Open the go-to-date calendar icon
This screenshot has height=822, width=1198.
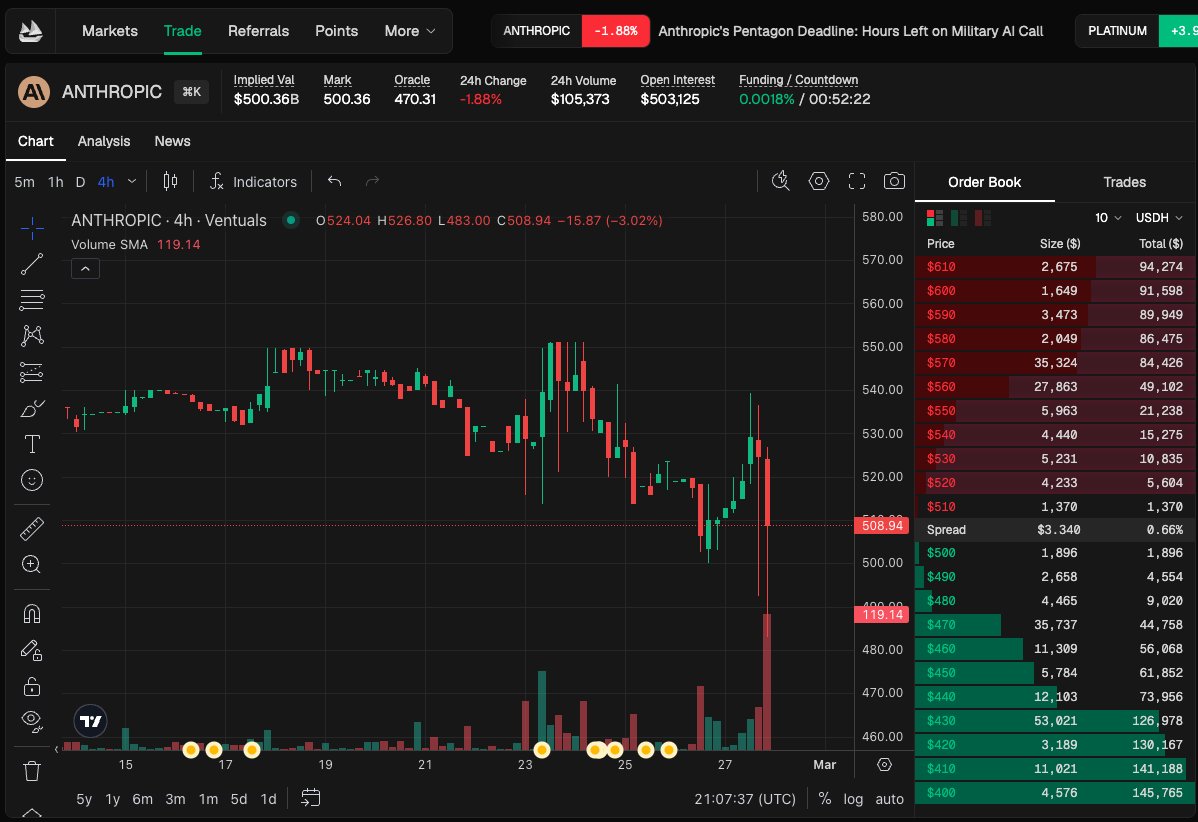310,798
